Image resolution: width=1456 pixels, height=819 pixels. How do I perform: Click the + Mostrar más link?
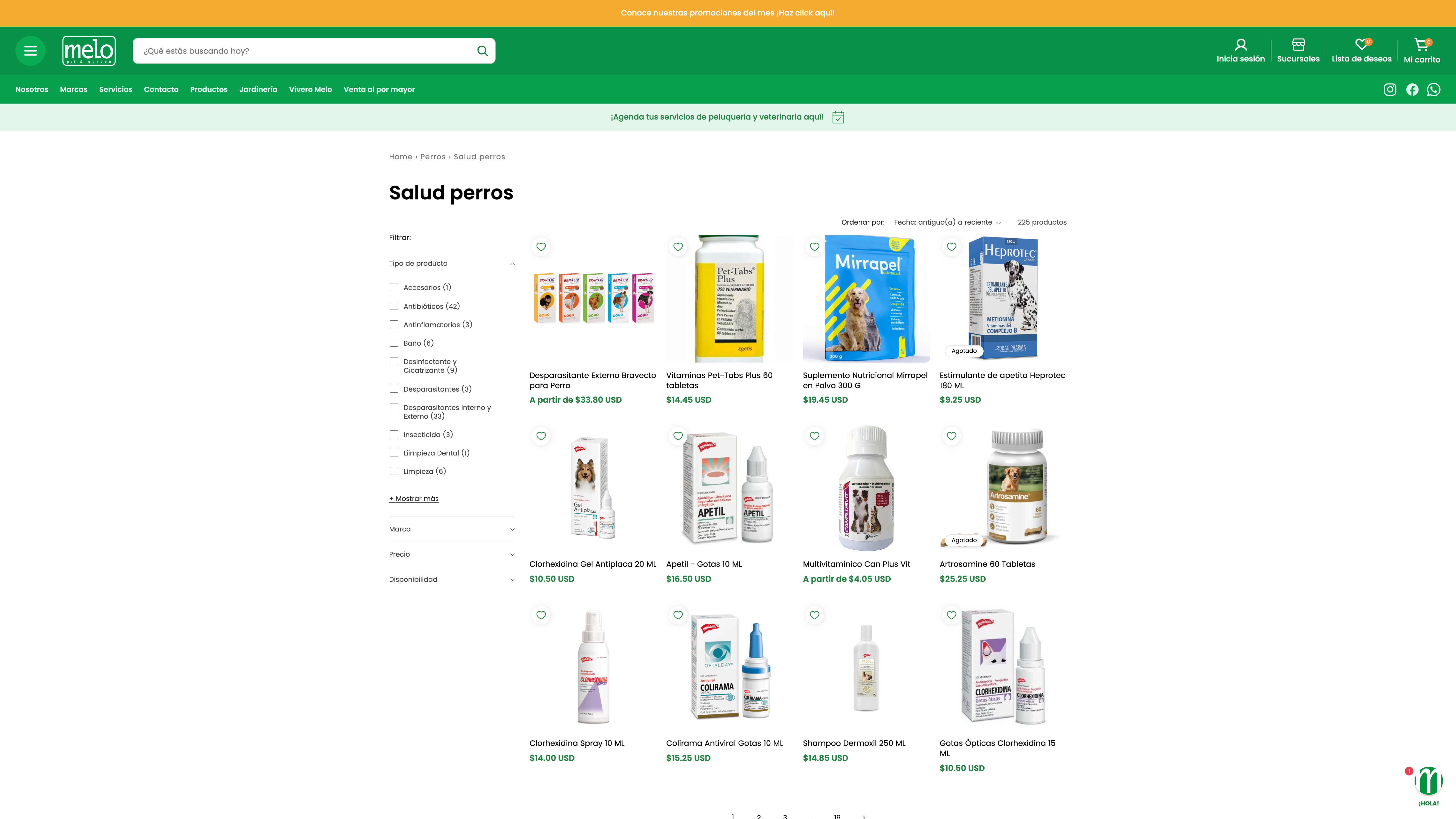pyautogui.click(x=414, y=499)
